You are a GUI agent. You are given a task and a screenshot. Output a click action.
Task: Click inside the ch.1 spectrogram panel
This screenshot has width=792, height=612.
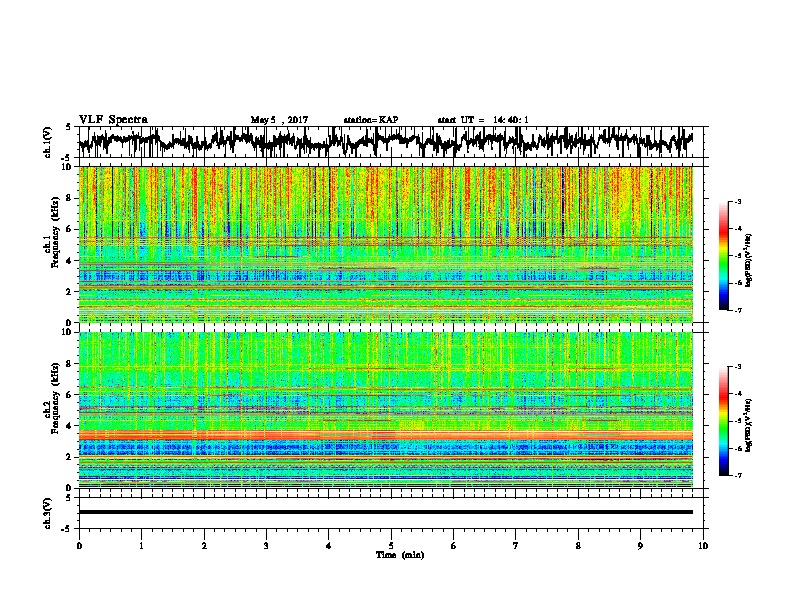click(386, 244)
